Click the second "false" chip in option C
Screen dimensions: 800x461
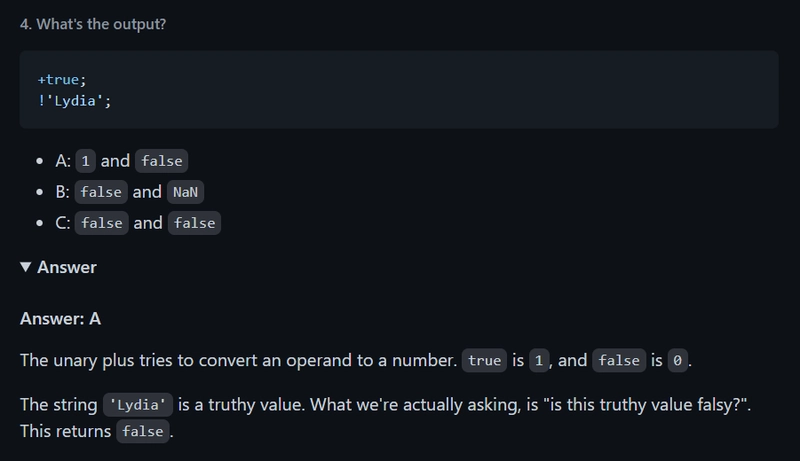(194, 223)
